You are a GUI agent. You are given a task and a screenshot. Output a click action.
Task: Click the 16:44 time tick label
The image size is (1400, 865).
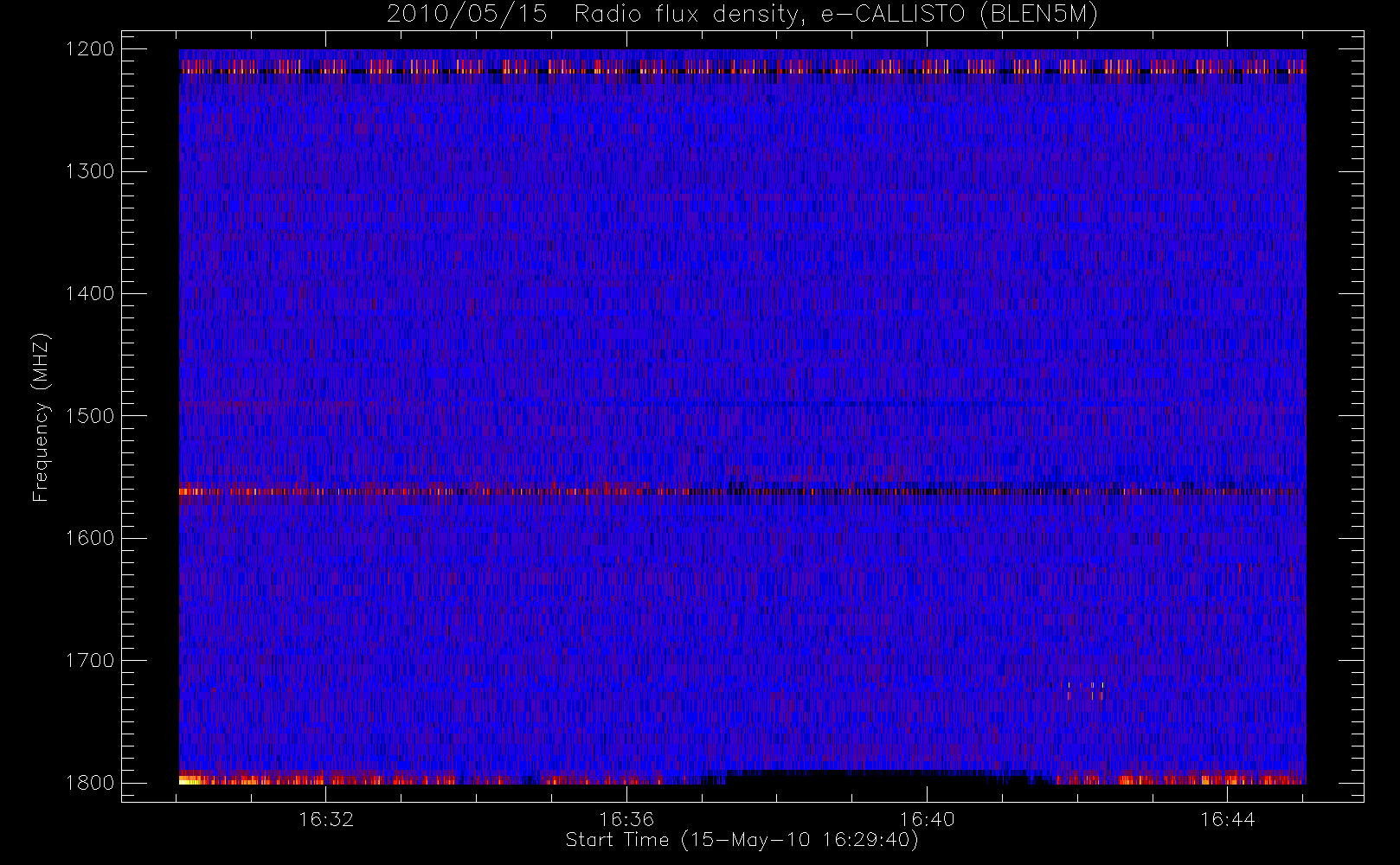1227,819
